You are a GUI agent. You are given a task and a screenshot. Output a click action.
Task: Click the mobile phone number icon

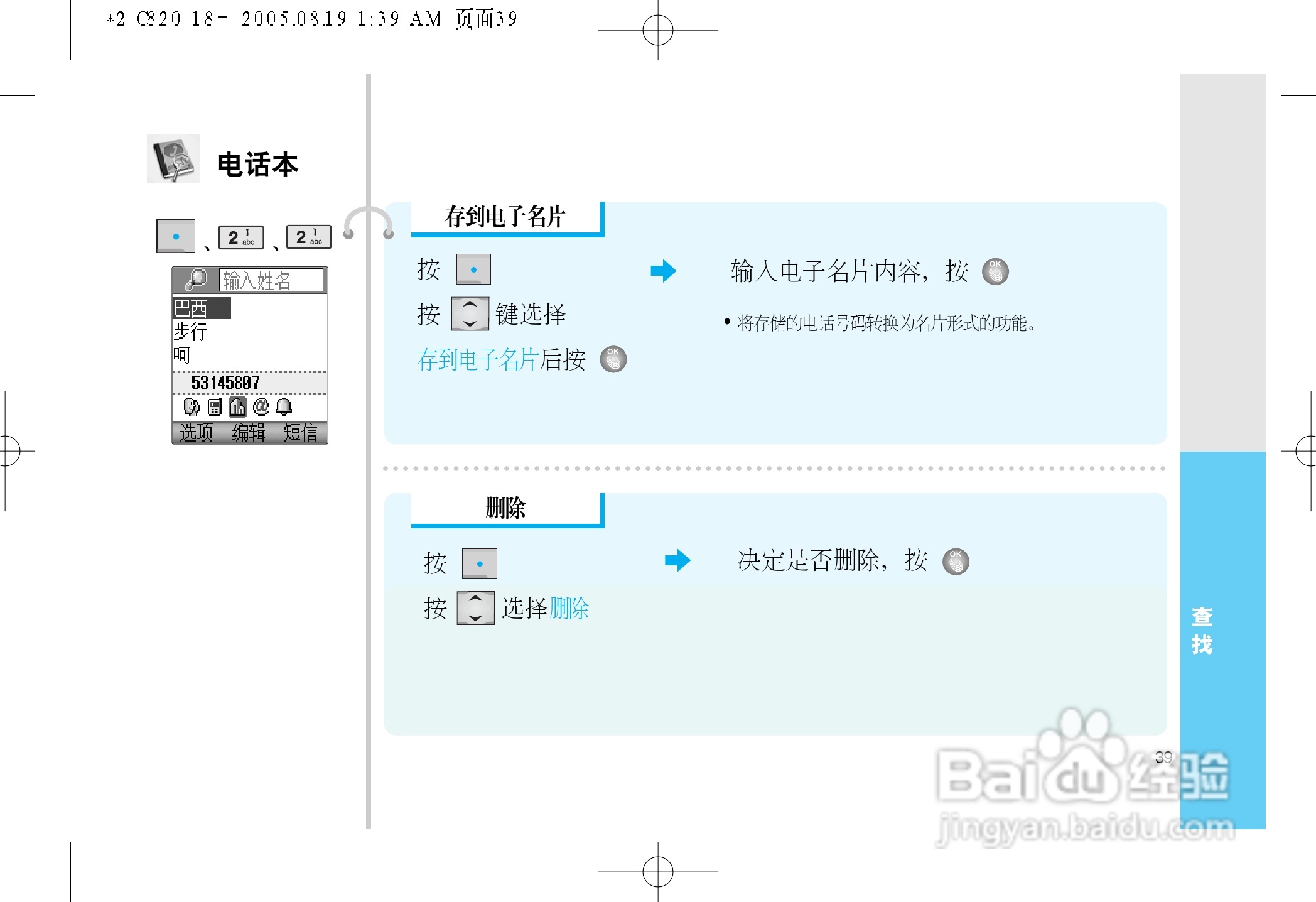coord(215,408)
